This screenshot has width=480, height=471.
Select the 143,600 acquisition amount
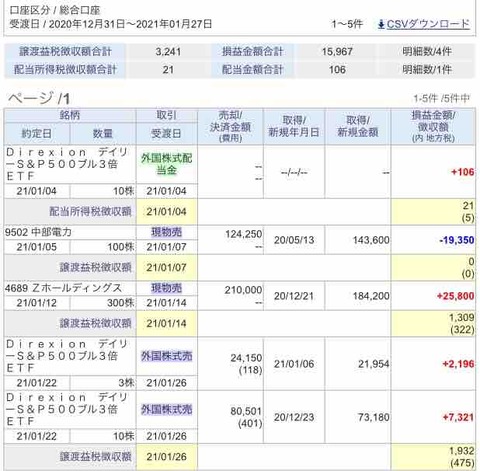371,240
